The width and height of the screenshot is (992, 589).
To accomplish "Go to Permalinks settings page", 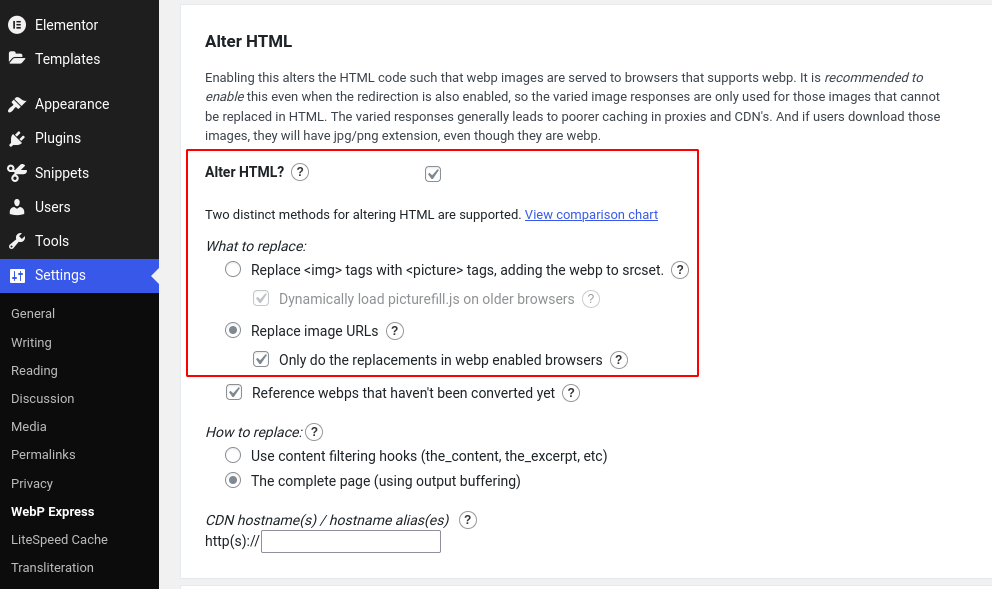I will [43, 454].
